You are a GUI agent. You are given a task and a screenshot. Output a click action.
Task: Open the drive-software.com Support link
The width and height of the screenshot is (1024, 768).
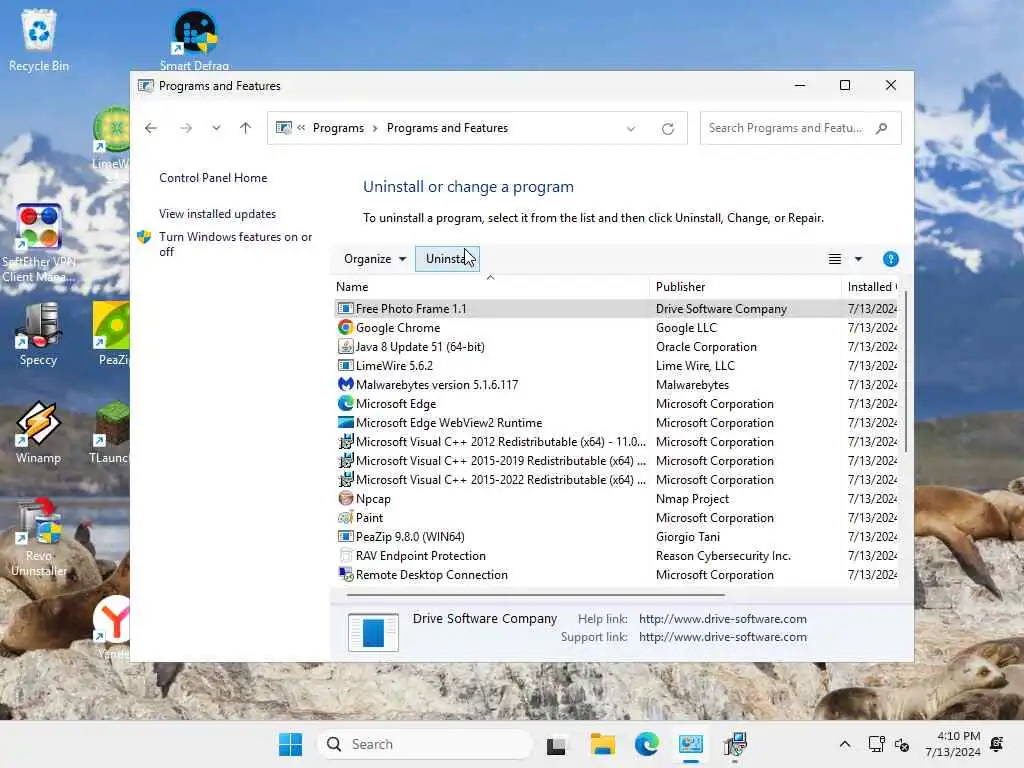point(723,637)
